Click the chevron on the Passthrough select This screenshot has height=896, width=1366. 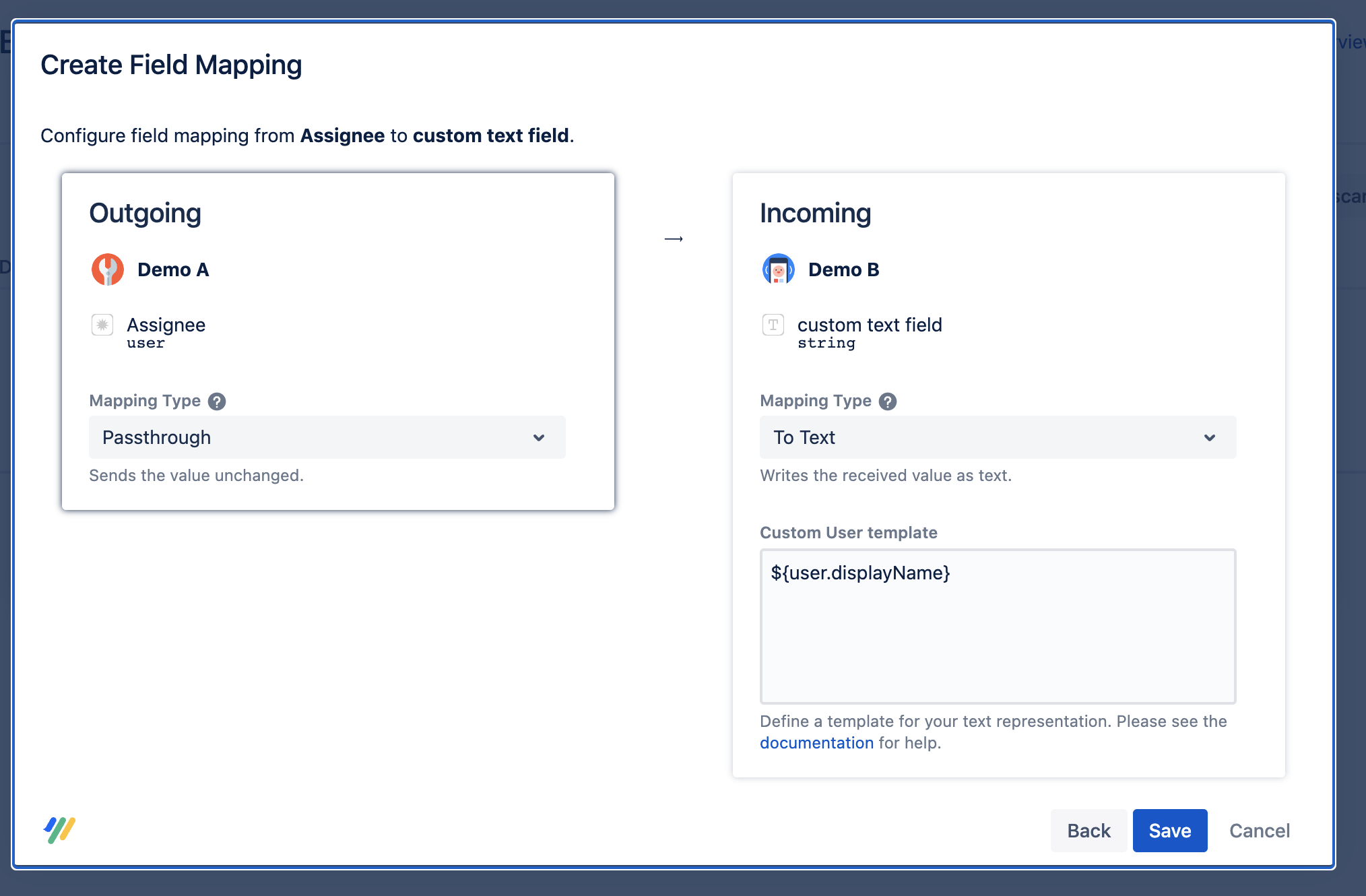[x=539, y=438]
